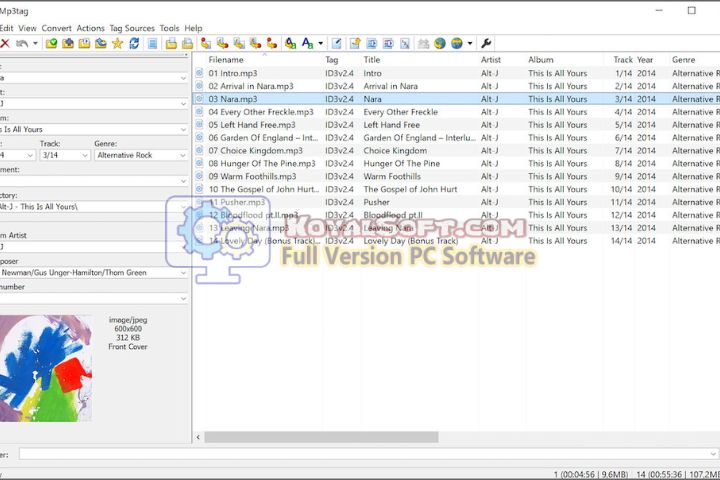This screenshot has height=480, width=720.
Task: Select file '09 Warm Foothills.mp3'
Action: 252,176
